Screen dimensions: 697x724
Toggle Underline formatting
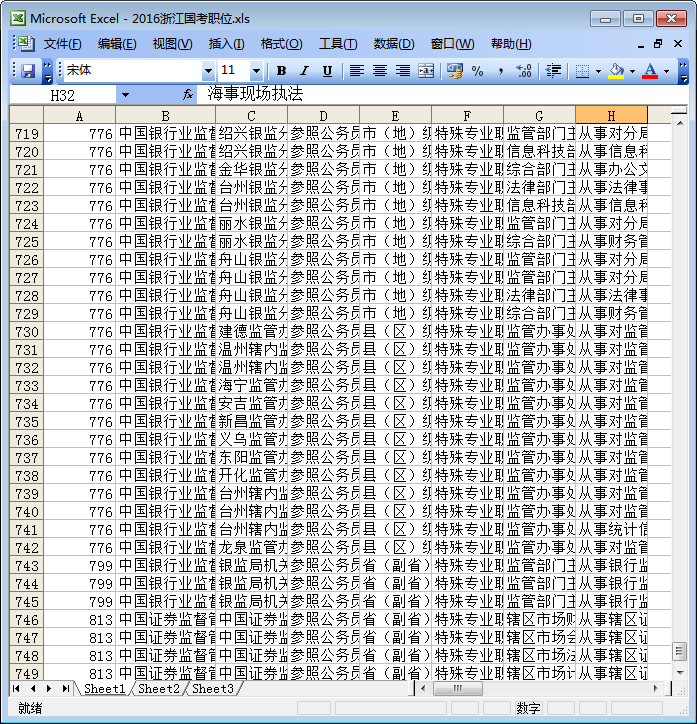(327, 71)
